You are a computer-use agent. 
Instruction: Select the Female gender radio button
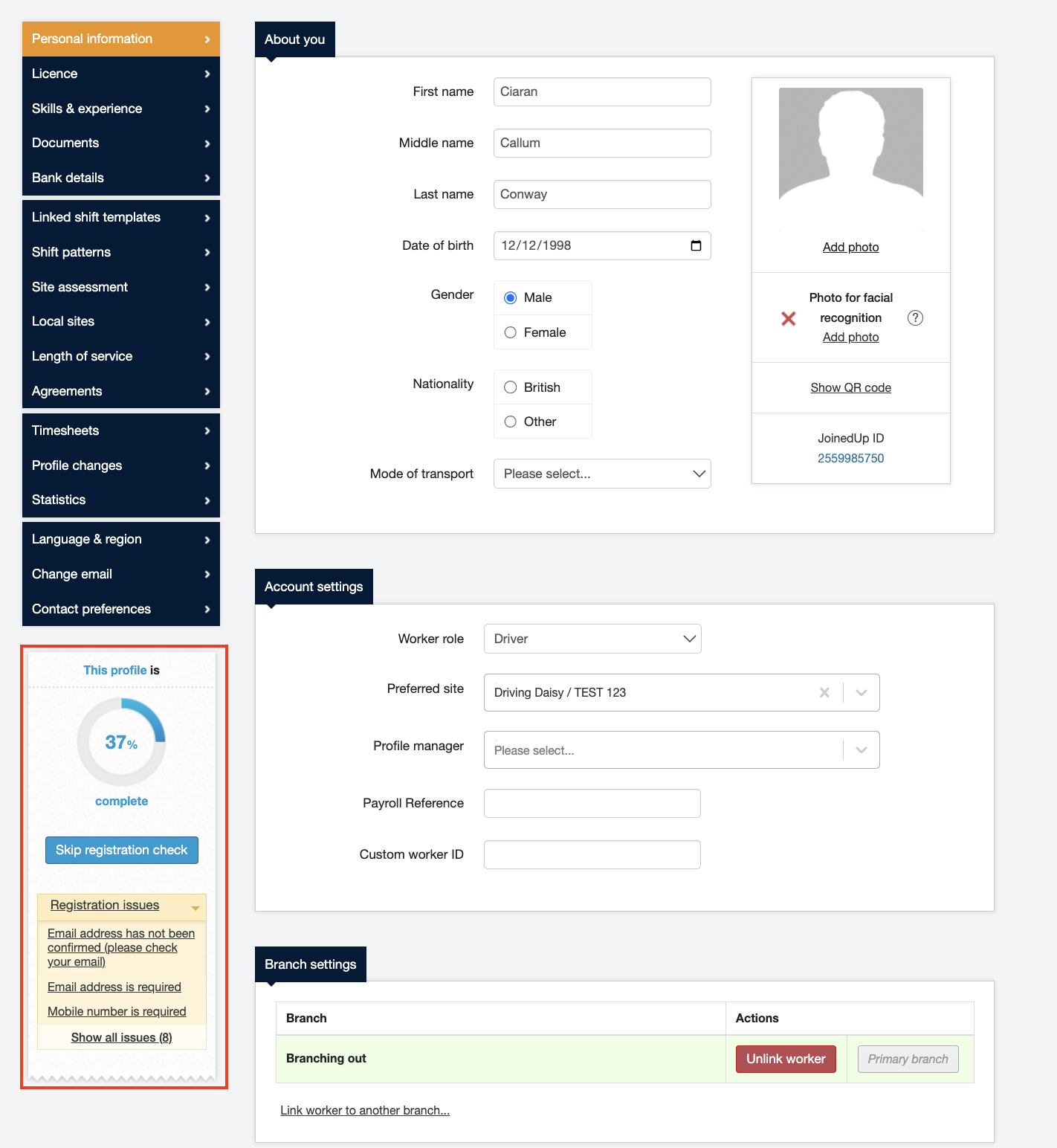511,332
